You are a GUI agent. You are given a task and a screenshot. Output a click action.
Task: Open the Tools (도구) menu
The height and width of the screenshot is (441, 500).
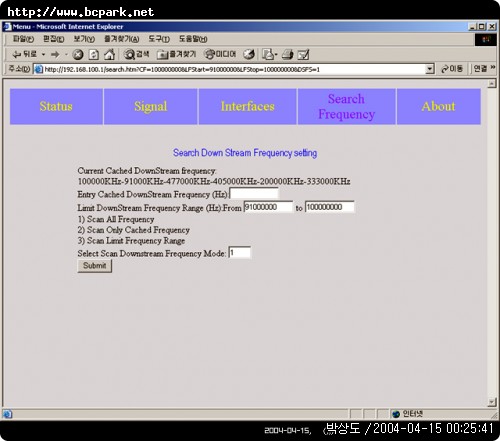(159, 39)
